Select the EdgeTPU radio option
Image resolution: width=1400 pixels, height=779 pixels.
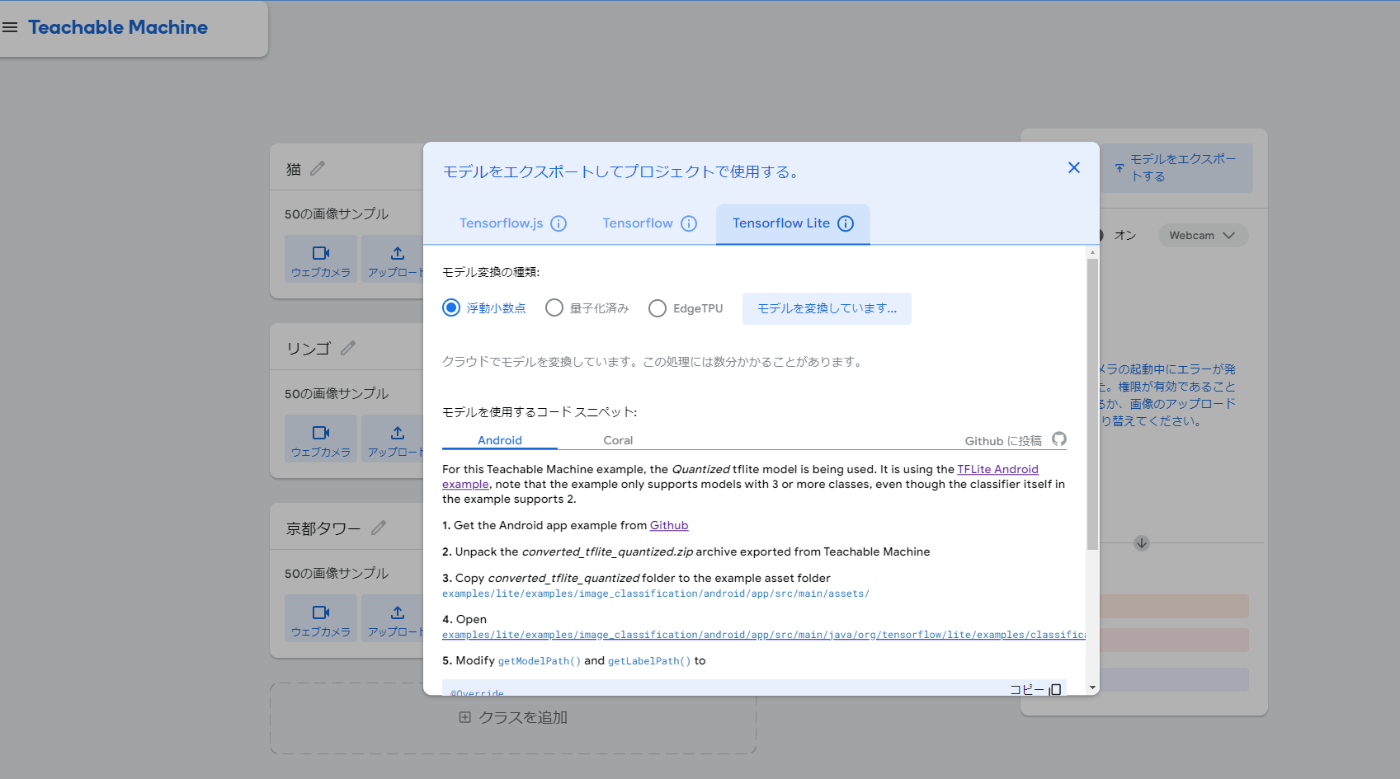point(657,308)
